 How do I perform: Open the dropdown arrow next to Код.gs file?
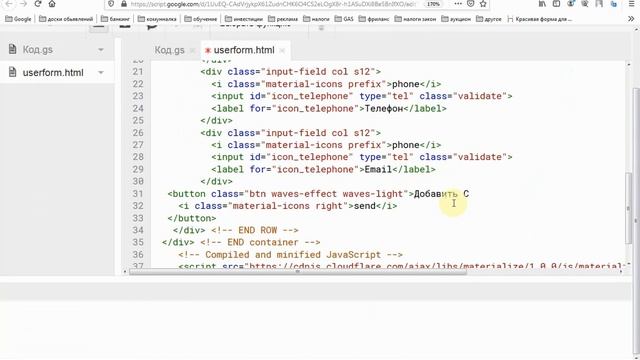[x=100, y=50]
